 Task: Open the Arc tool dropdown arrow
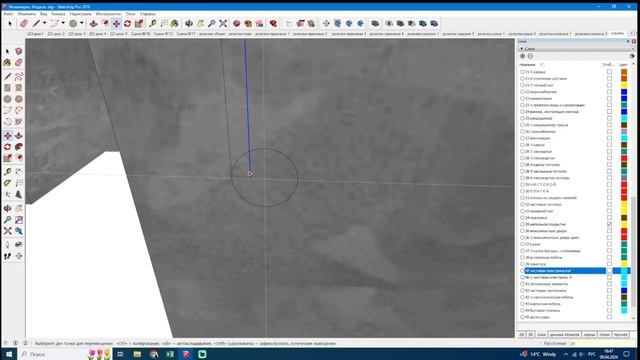[63, 23]
